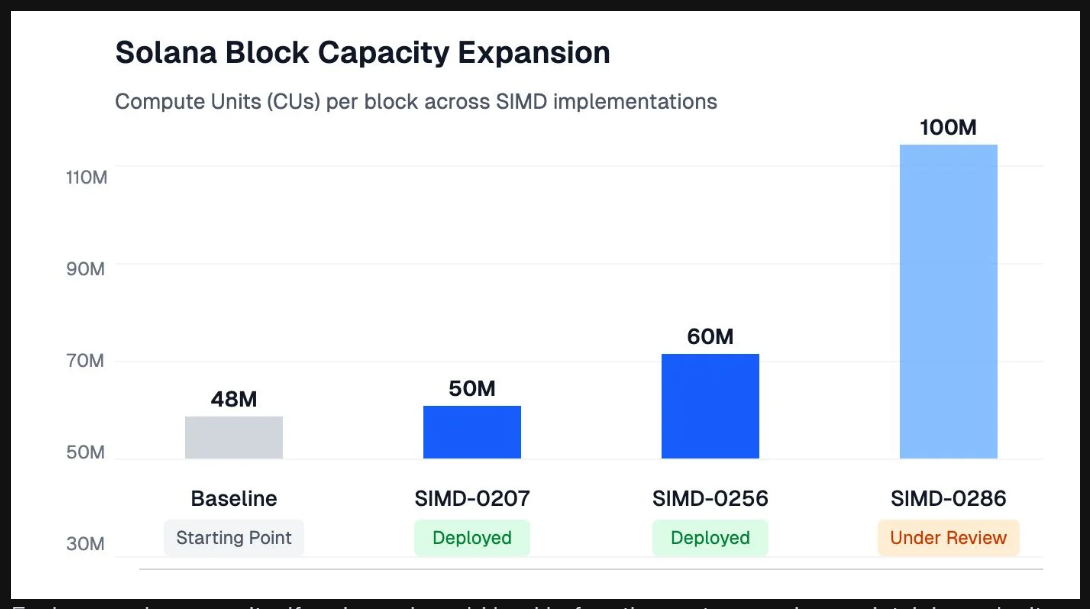This screenshot has width=1090, height=609.
Task: Click the Under Review badge
Action: pyautogui.click(x=948, y=538)
